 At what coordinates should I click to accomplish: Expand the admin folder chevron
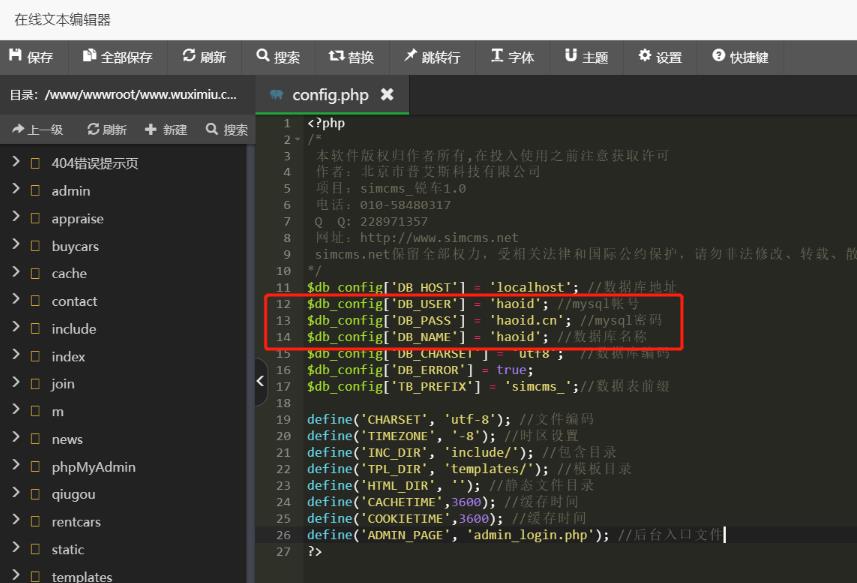click(16, 190)
